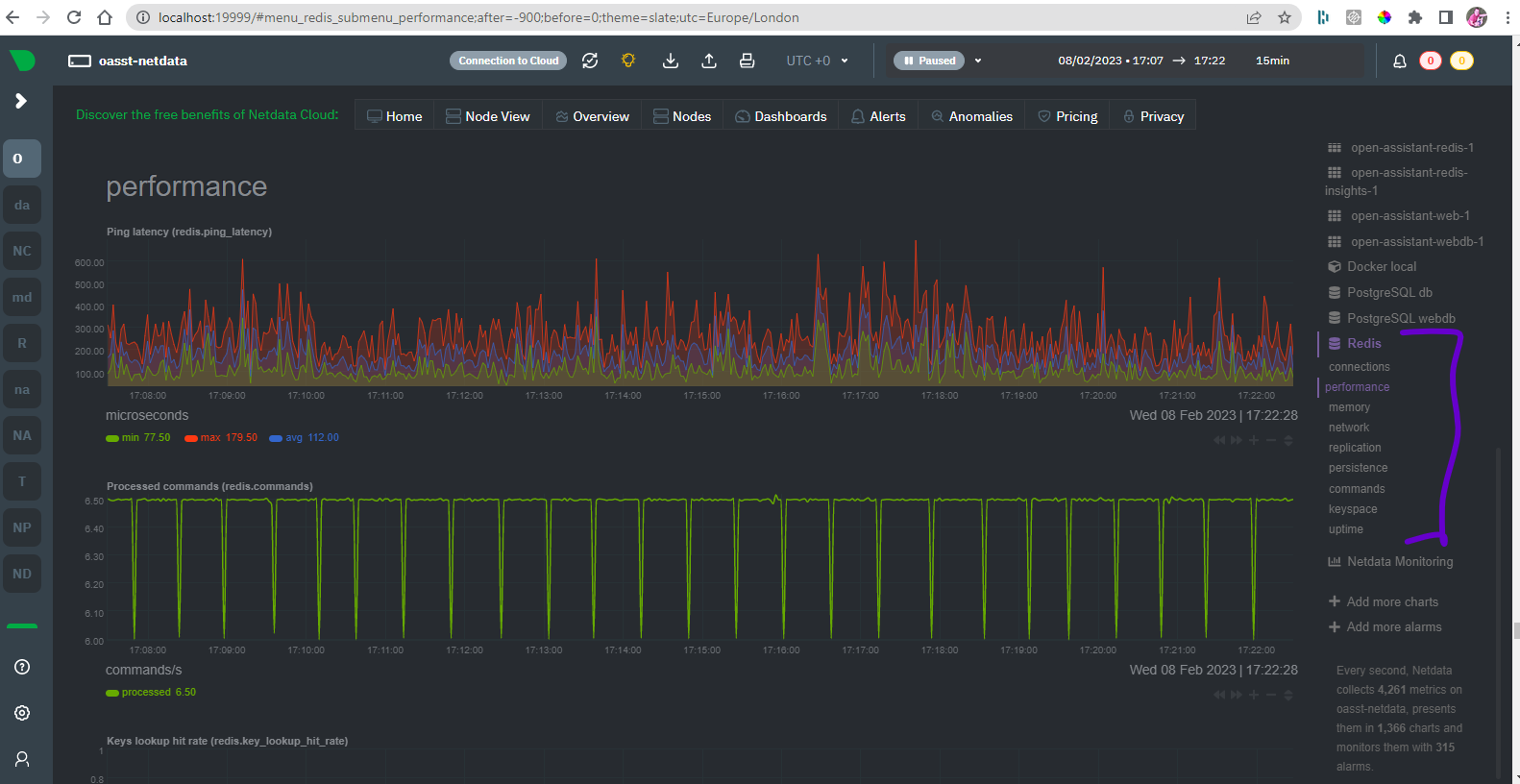This screenshot has width=1520, height=784.
Task: Click the upload snapshot icon
Action: (709, 61)
